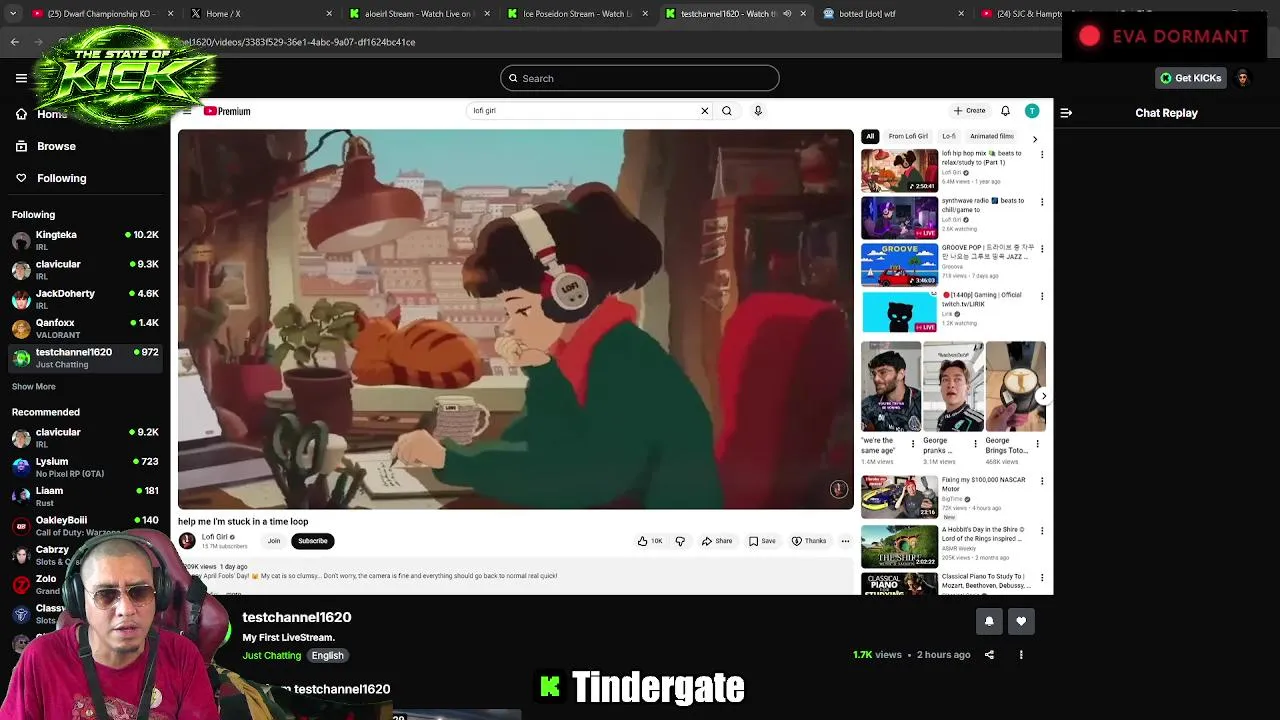Switch to Ice Poseidon Stream tab
Viewport: 1280px width, 720px height.
[x=577, y=14]
